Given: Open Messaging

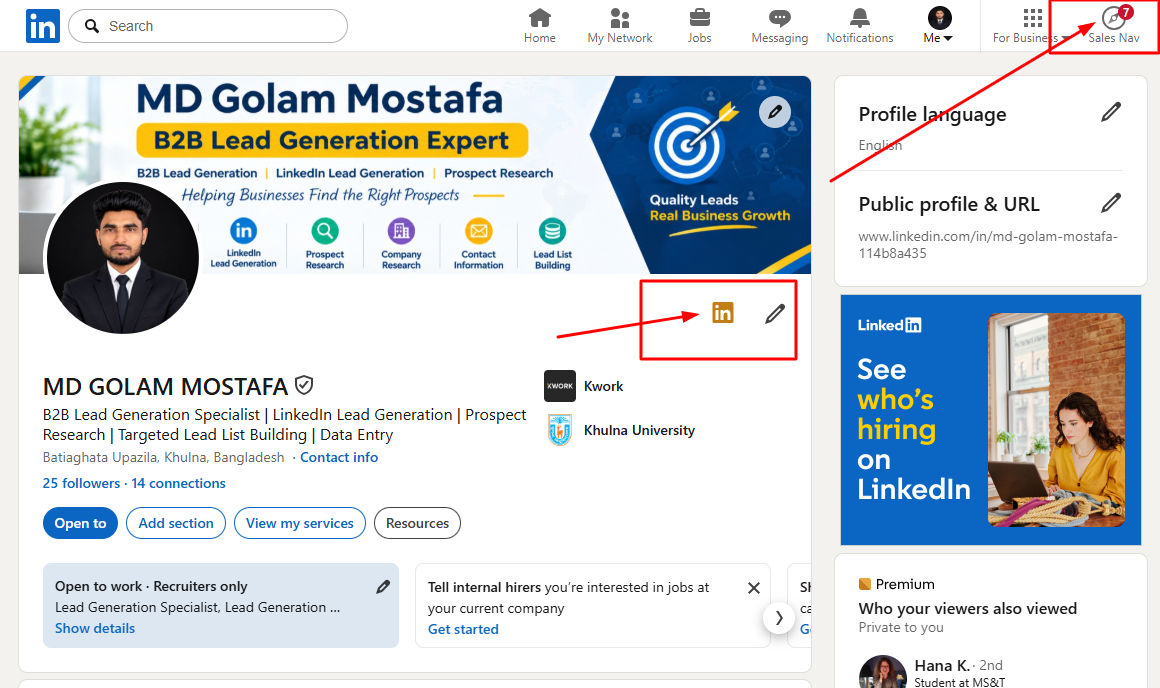Looking at the screenshot, I should coord(780,26).
